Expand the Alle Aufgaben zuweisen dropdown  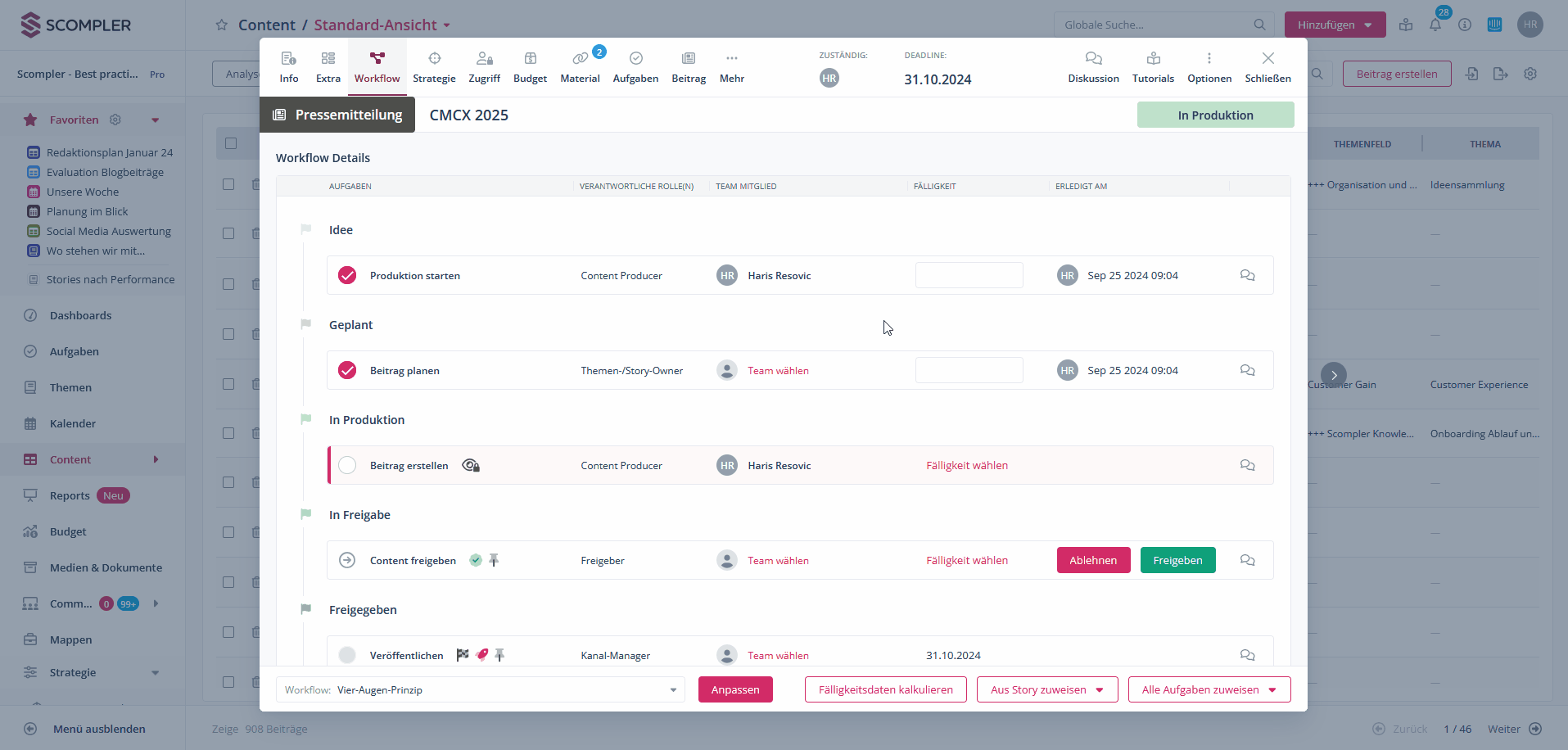click(1209, 689)
